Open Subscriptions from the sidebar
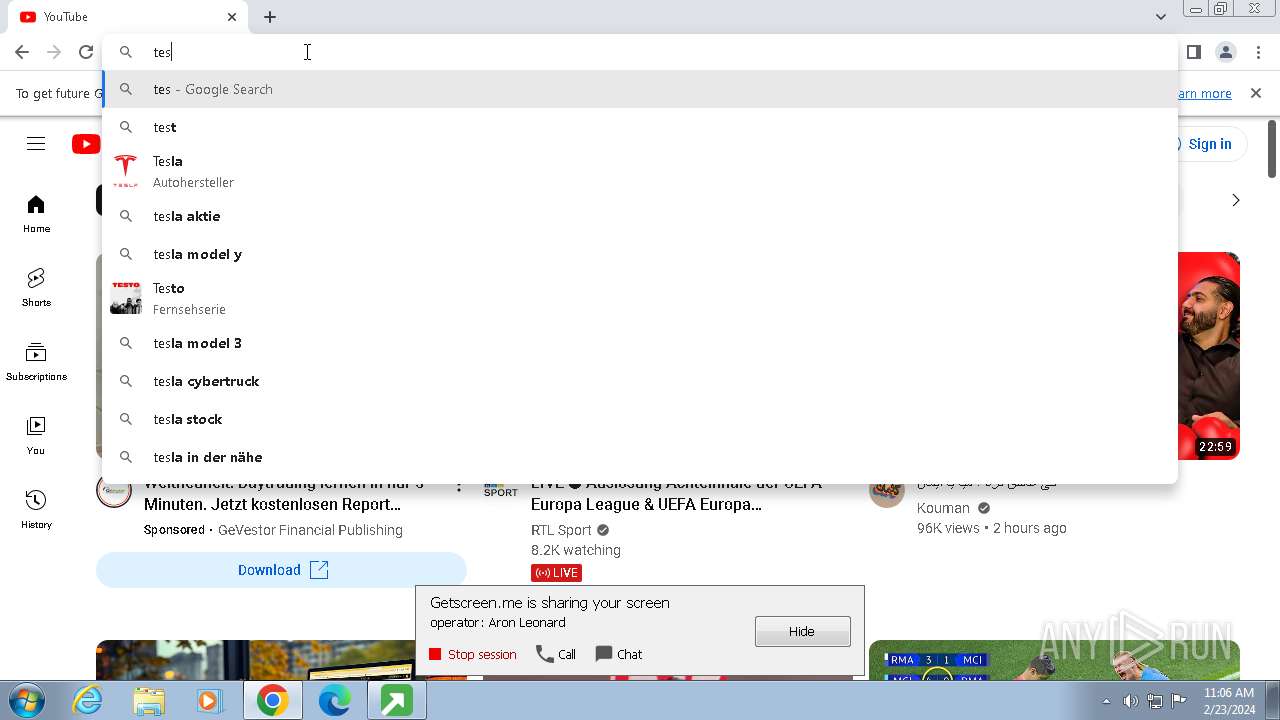 pyautogui.click(x=36, y=362)
